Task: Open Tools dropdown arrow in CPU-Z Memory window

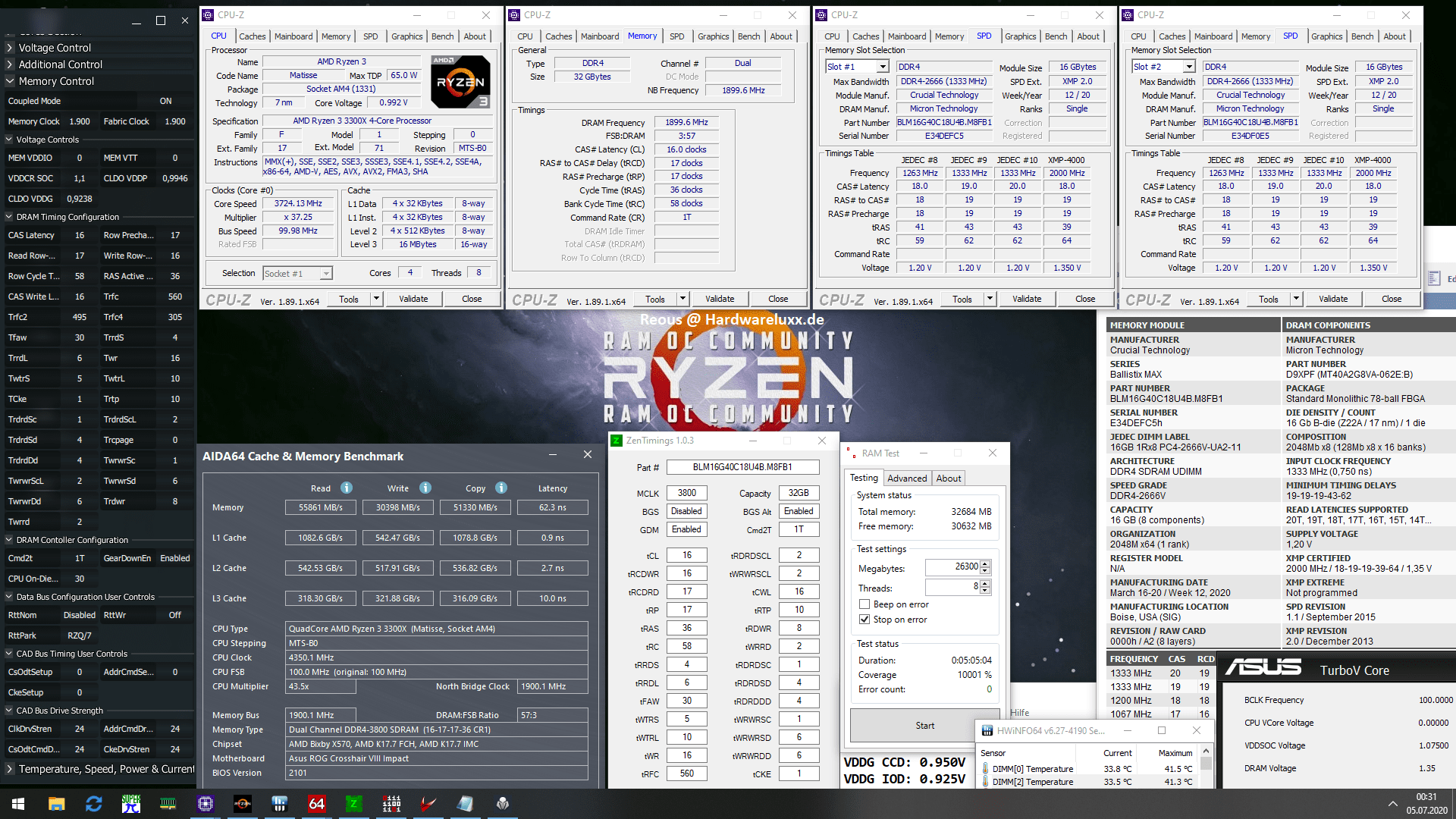Action: (x=682, y=299)
